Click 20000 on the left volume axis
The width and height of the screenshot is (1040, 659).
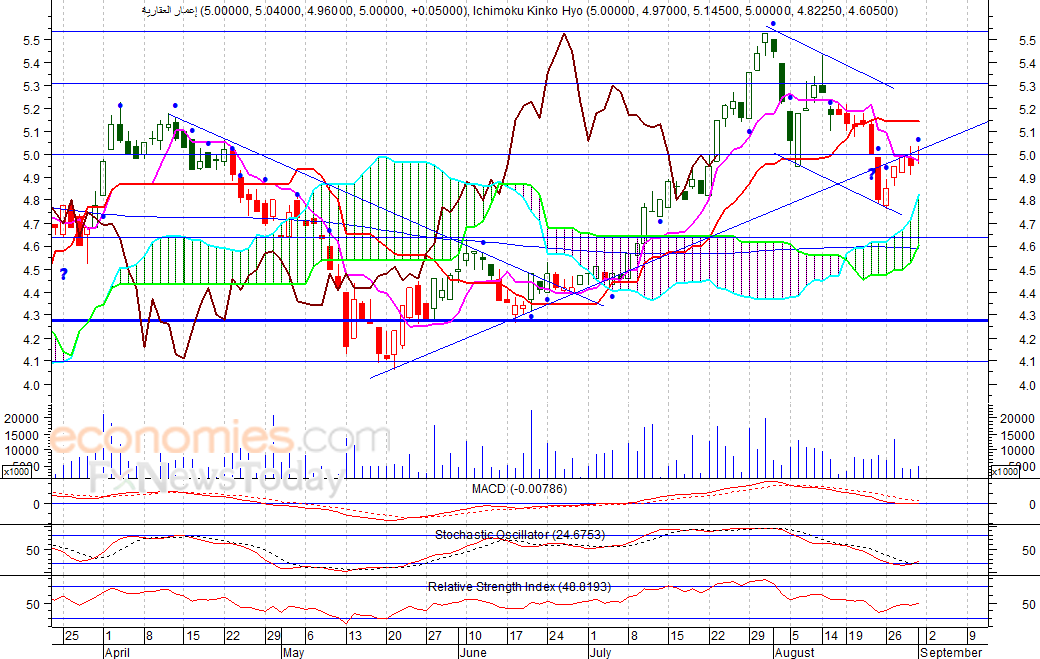click(21, 418)
